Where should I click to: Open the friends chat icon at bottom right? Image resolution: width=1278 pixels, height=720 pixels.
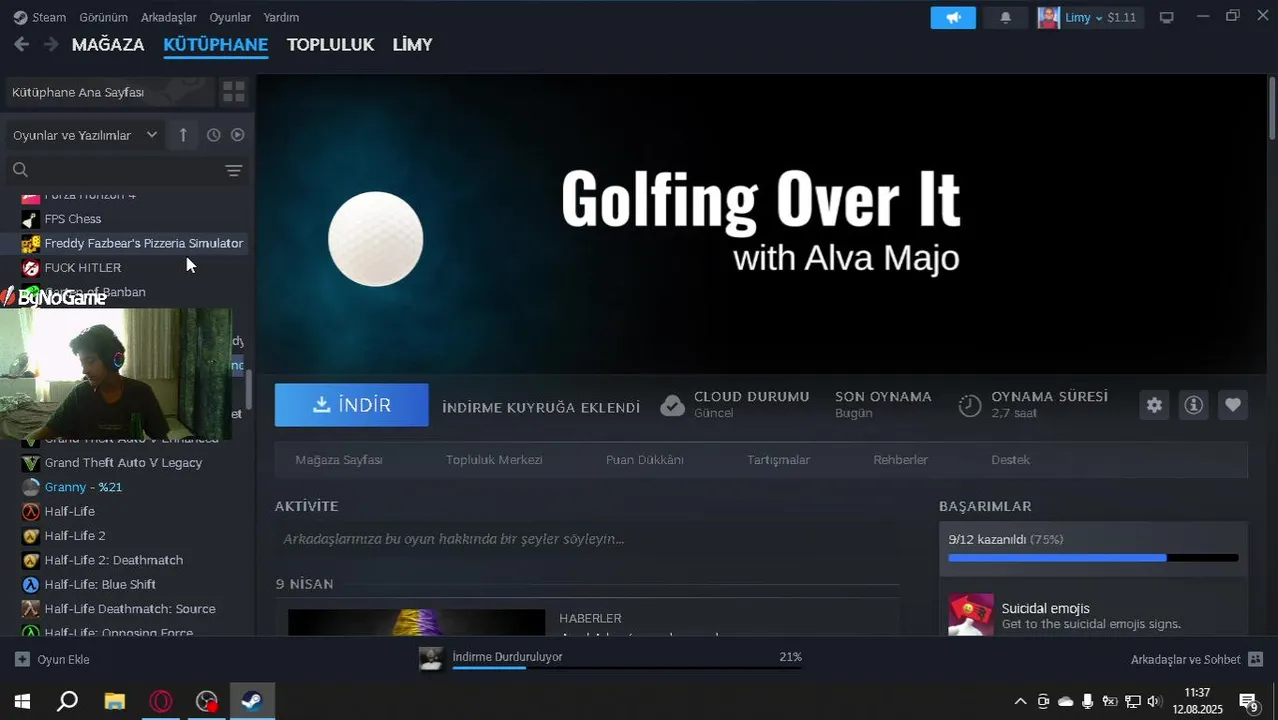pyautogui.click(x=1256, y=660)
